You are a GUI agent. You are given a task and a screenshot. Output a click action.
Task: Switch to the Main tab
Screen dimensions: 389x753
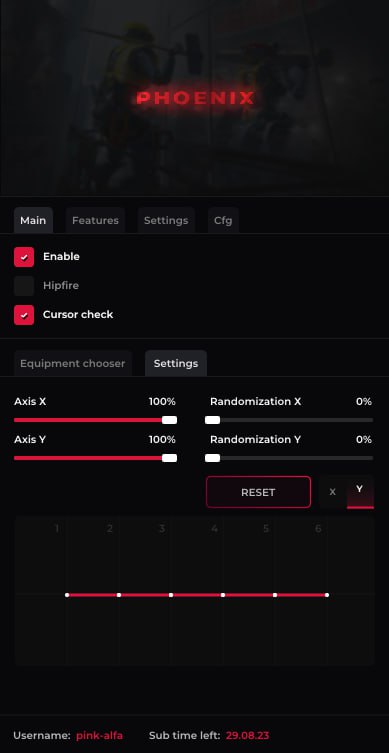tap(33, 220)
